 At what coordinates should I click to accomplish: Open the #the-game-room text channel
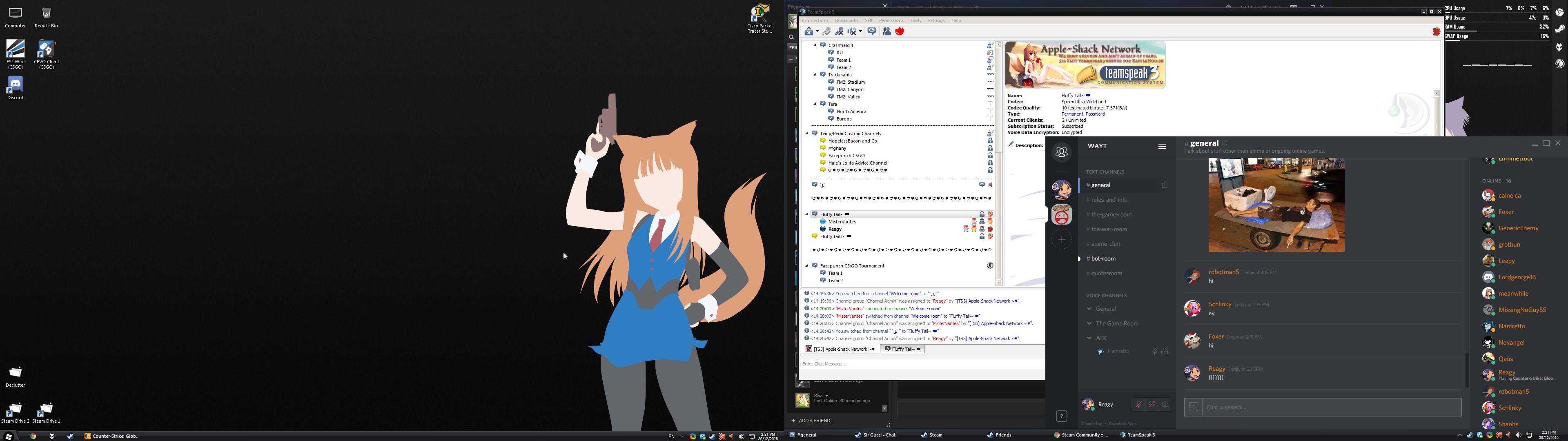pos(1109,214)
